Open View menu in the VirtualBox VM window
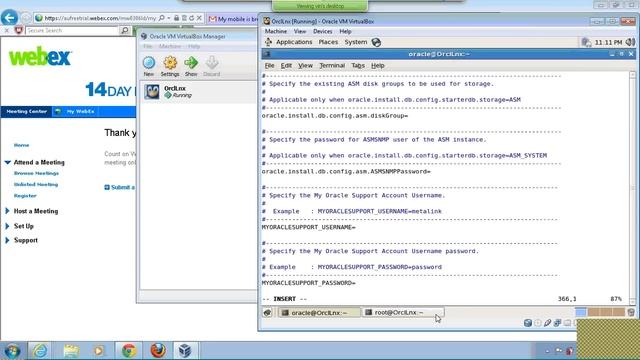This screenshot has width=640, height=360. click(x=300, y=31)
